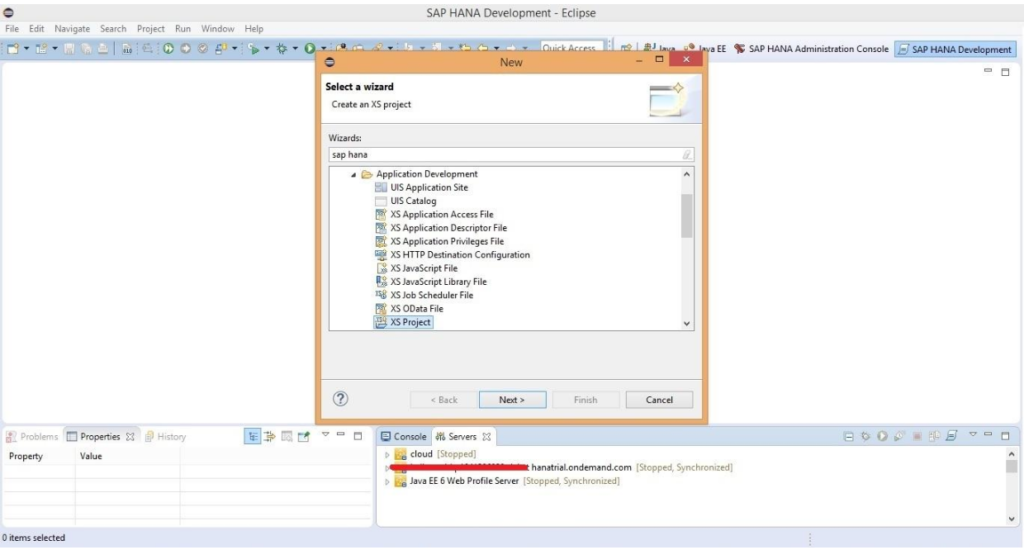Collapse the Application Development folder
Screen dimensions: 1024x550
(354, 175)
